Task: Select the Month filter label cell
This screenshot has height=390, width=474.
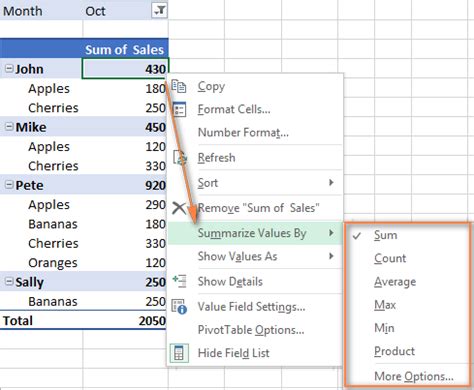Action: pyautogui.click(x=41, y=11)
